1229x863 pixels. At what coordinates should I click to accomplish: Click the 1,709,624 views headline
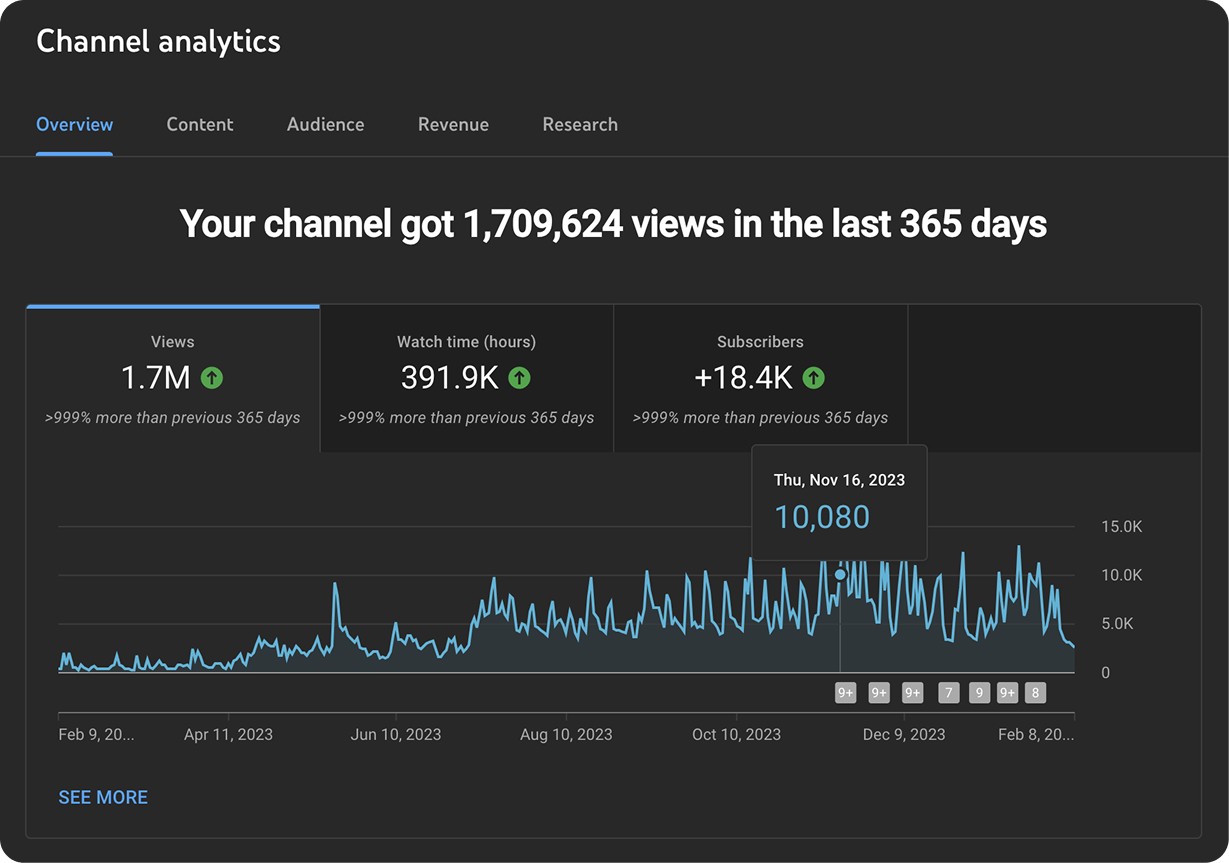pyautogui.click(x=613, y=223)
